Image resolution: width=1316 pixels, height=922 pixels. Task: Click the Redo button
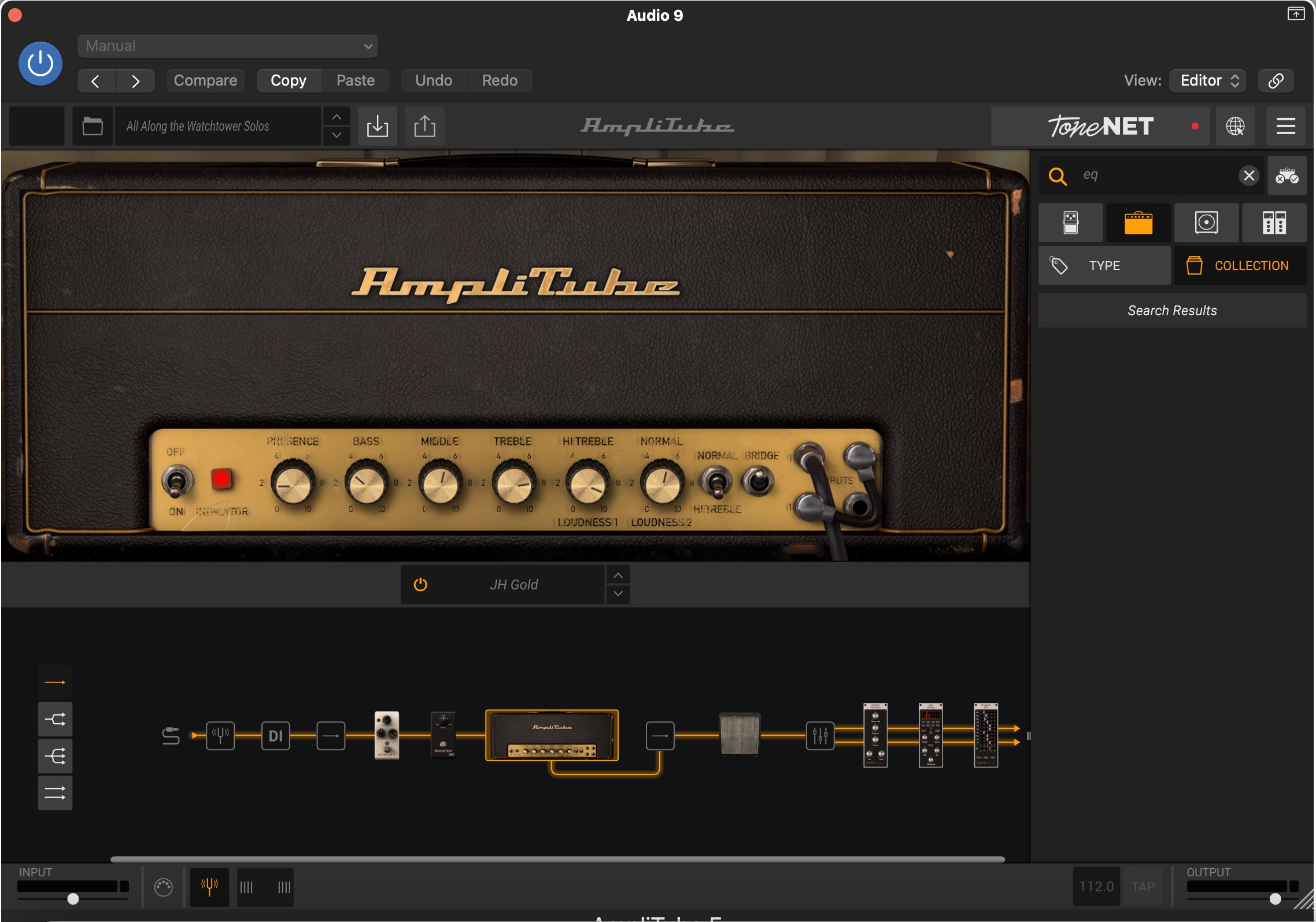[x=500, y=81]
